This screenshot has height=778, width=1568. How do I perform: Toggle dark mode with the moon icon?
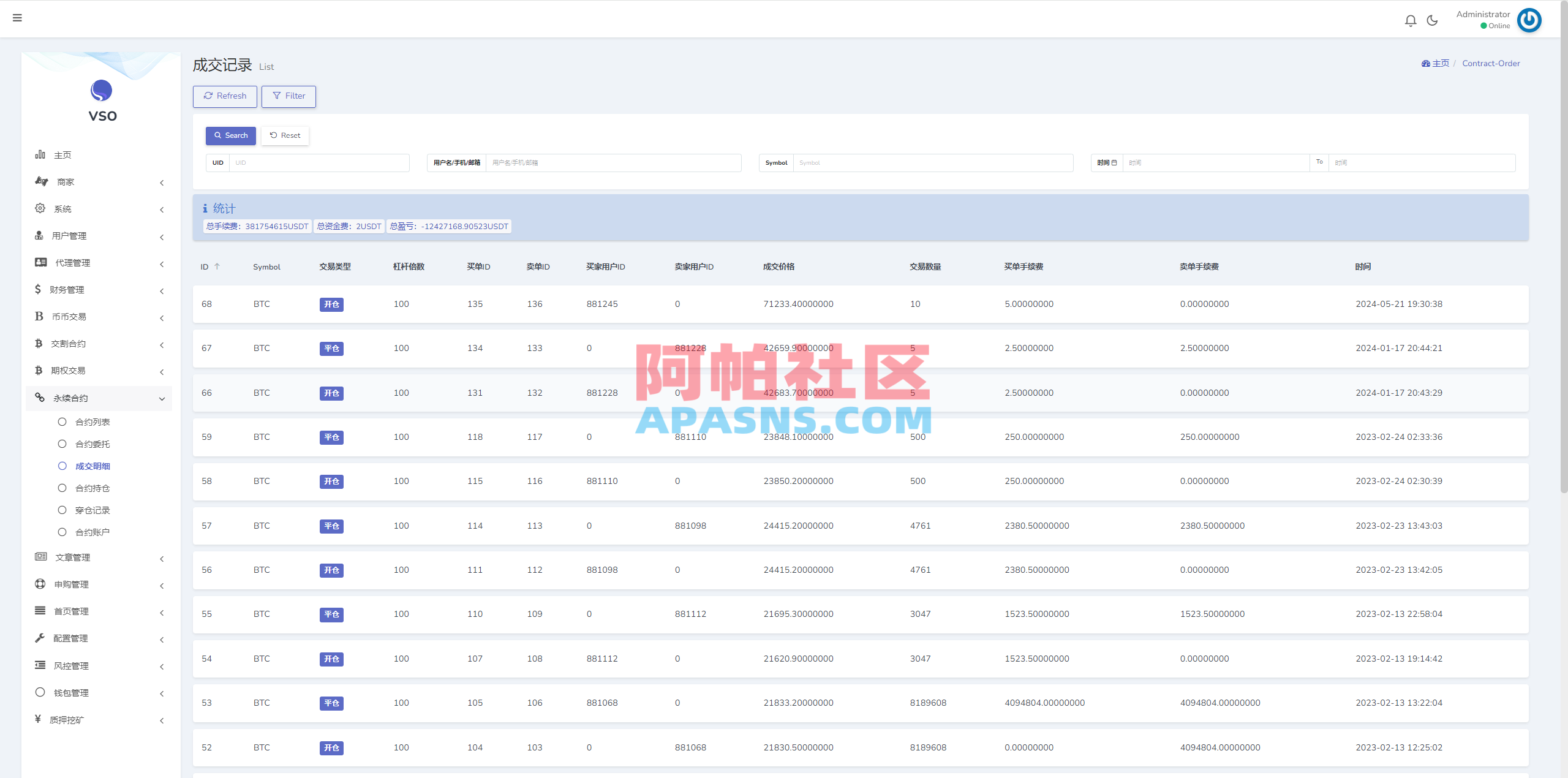coord(1432,20)
